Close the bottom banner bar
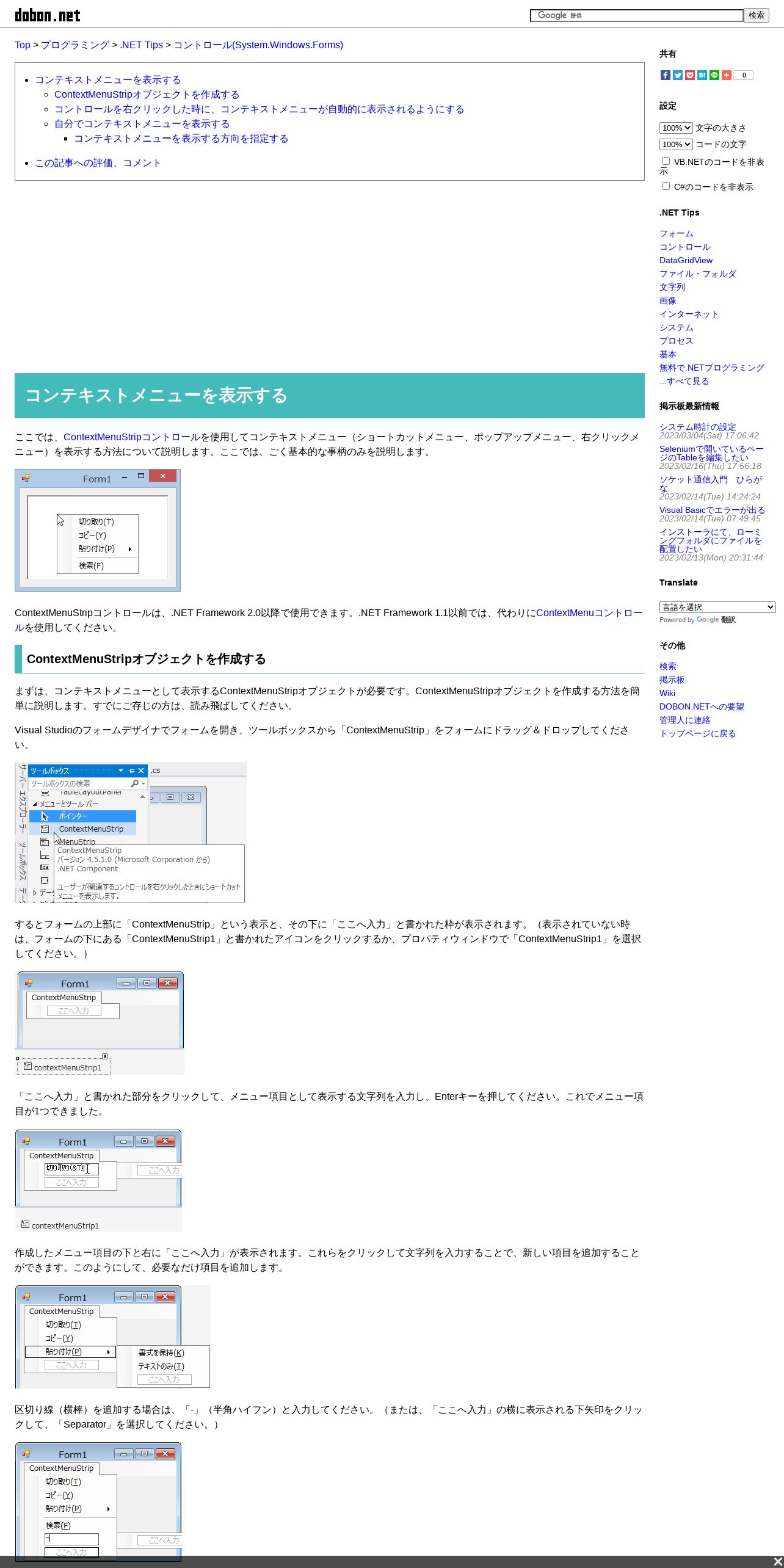The height and width of the screenshot is (1568, 784). (x=777, y=1562)
